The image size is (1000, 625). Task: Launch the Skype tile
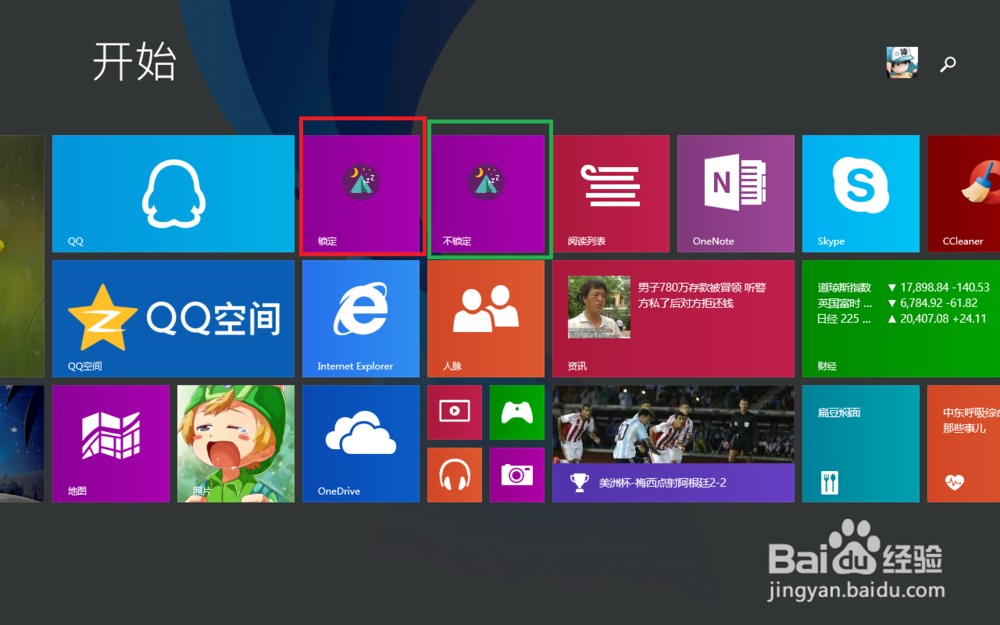point(861,193)
